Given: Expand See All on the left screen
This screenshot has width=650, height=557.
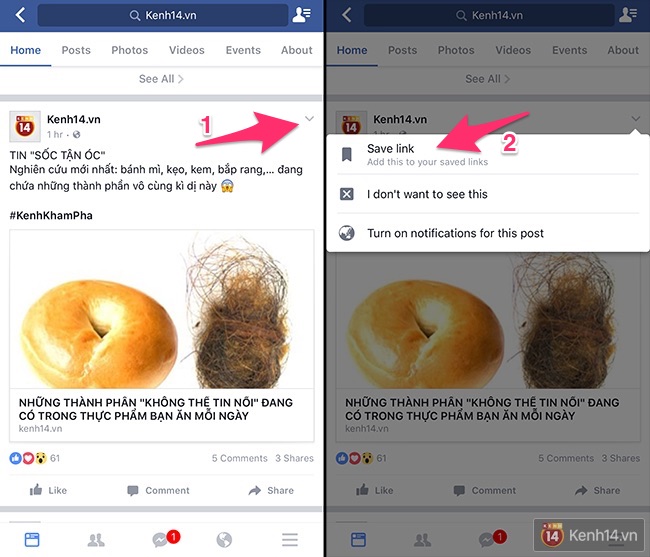Looking at the screenshot, I should (x=161, y=79).
